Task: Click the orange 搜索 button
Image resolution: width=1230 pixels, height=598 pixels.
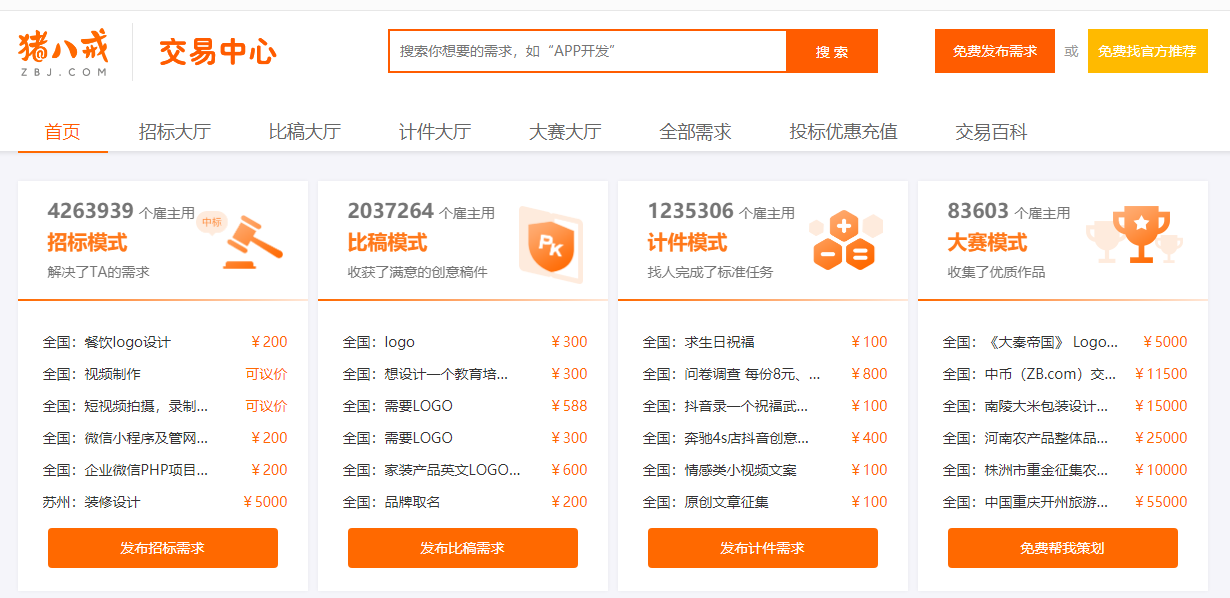Action: click(x=832, y=51)
